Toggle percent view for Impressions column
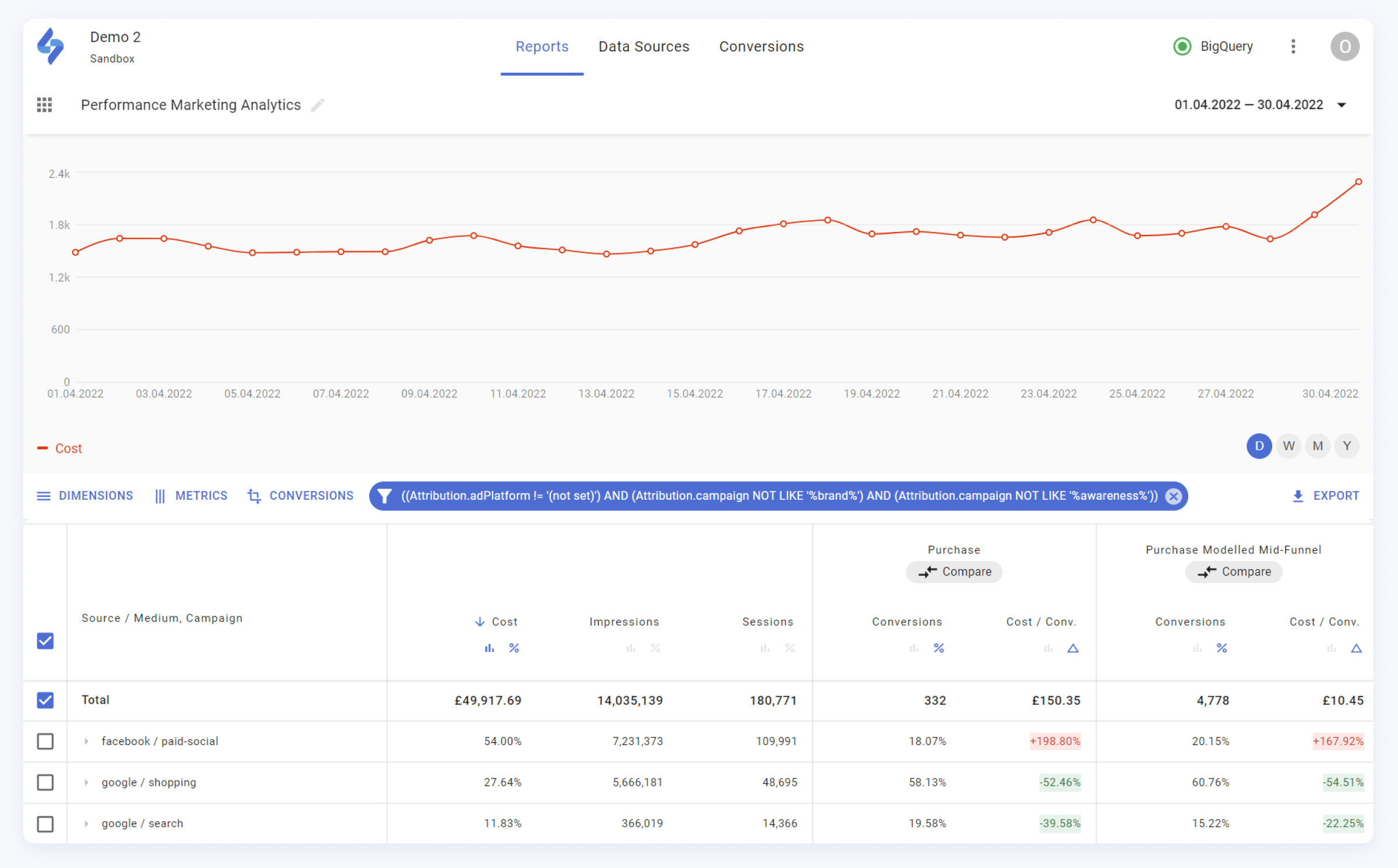The image size is (1398, 868). click(x=655, y=648)
